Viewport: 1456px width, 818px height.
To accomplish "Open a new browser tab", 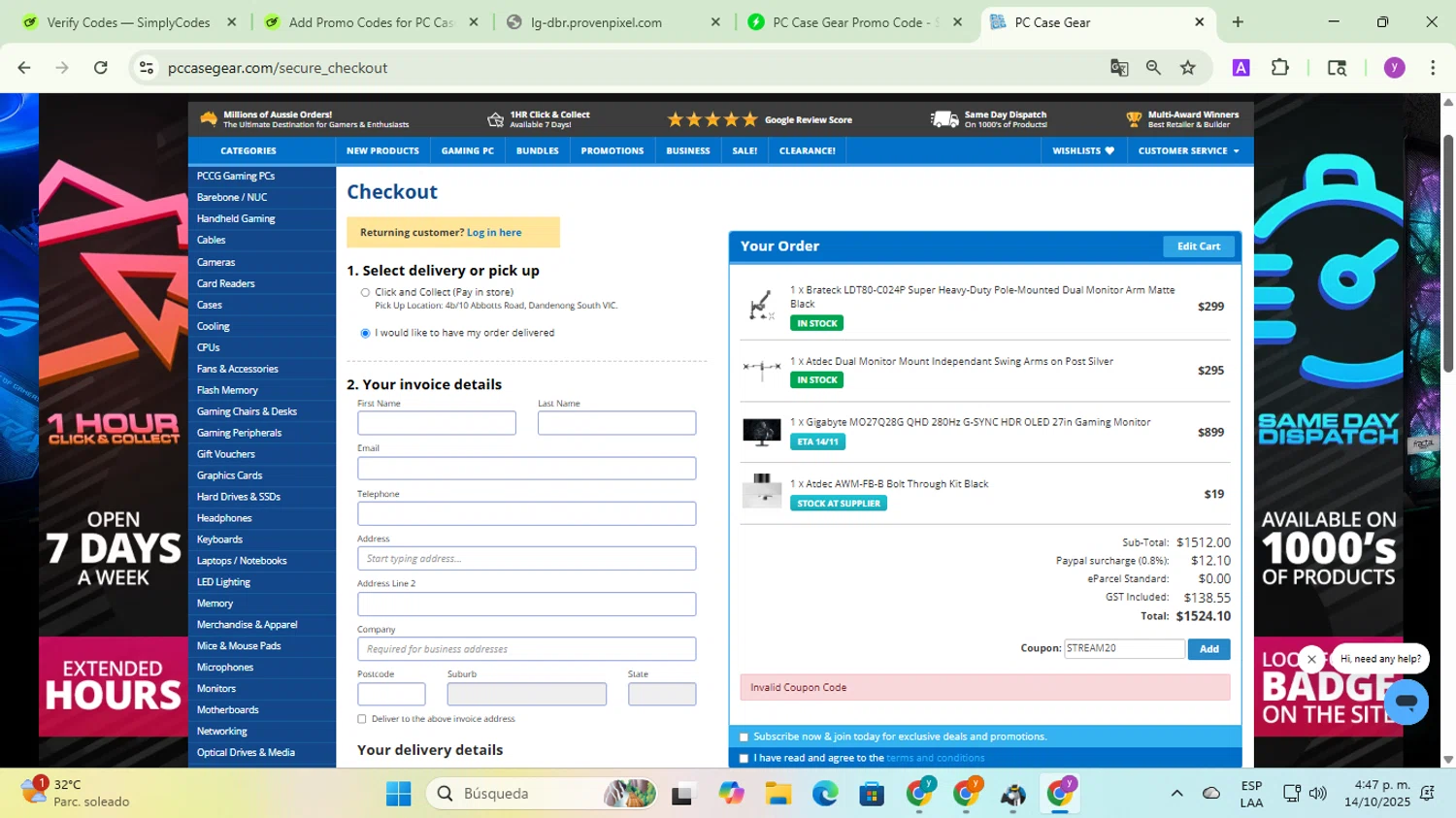I will 1238,22.
